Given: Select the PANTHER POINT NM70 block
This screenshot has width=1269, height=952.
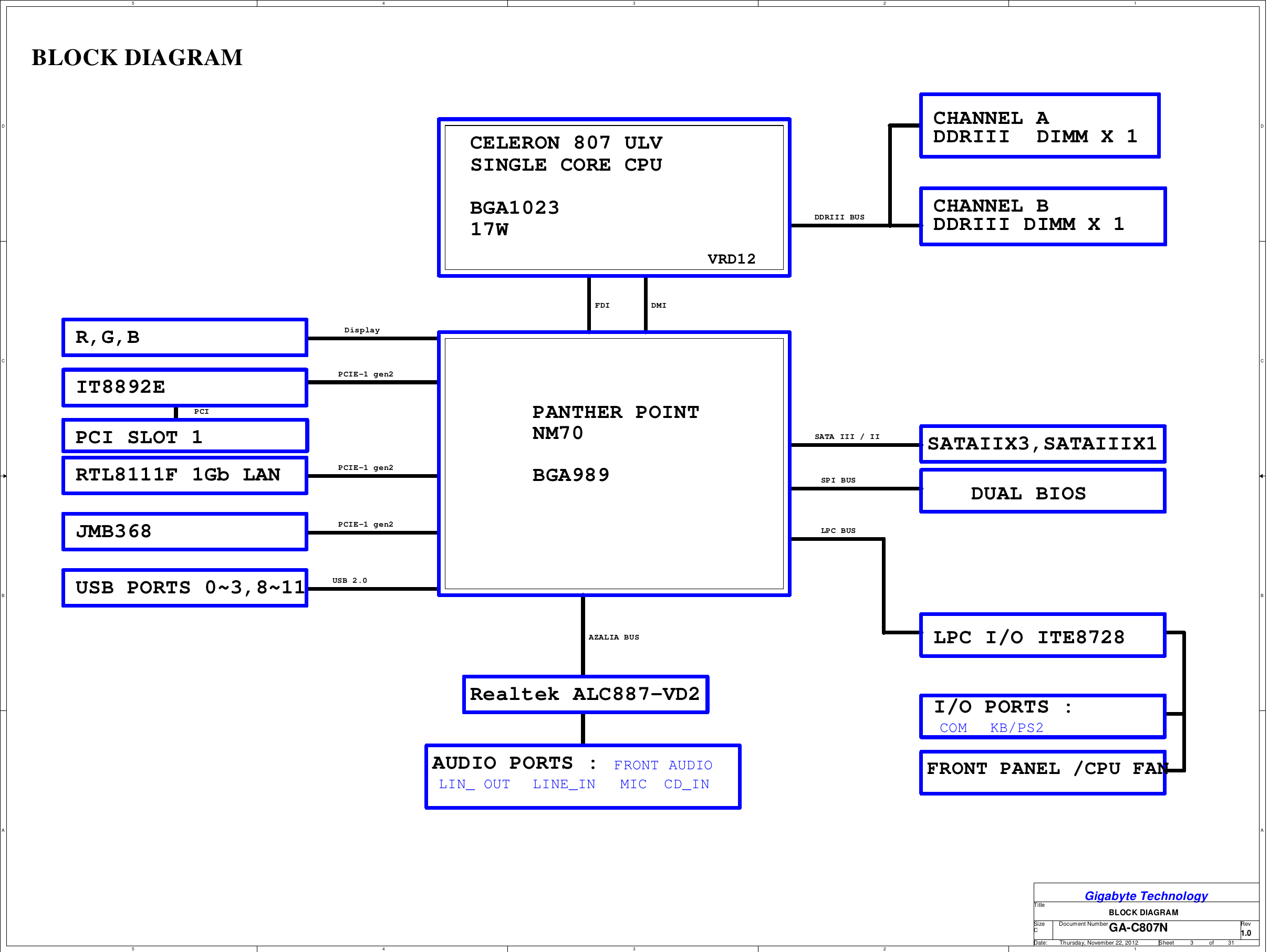Looking at the screenshot, I should click(614, 463).
